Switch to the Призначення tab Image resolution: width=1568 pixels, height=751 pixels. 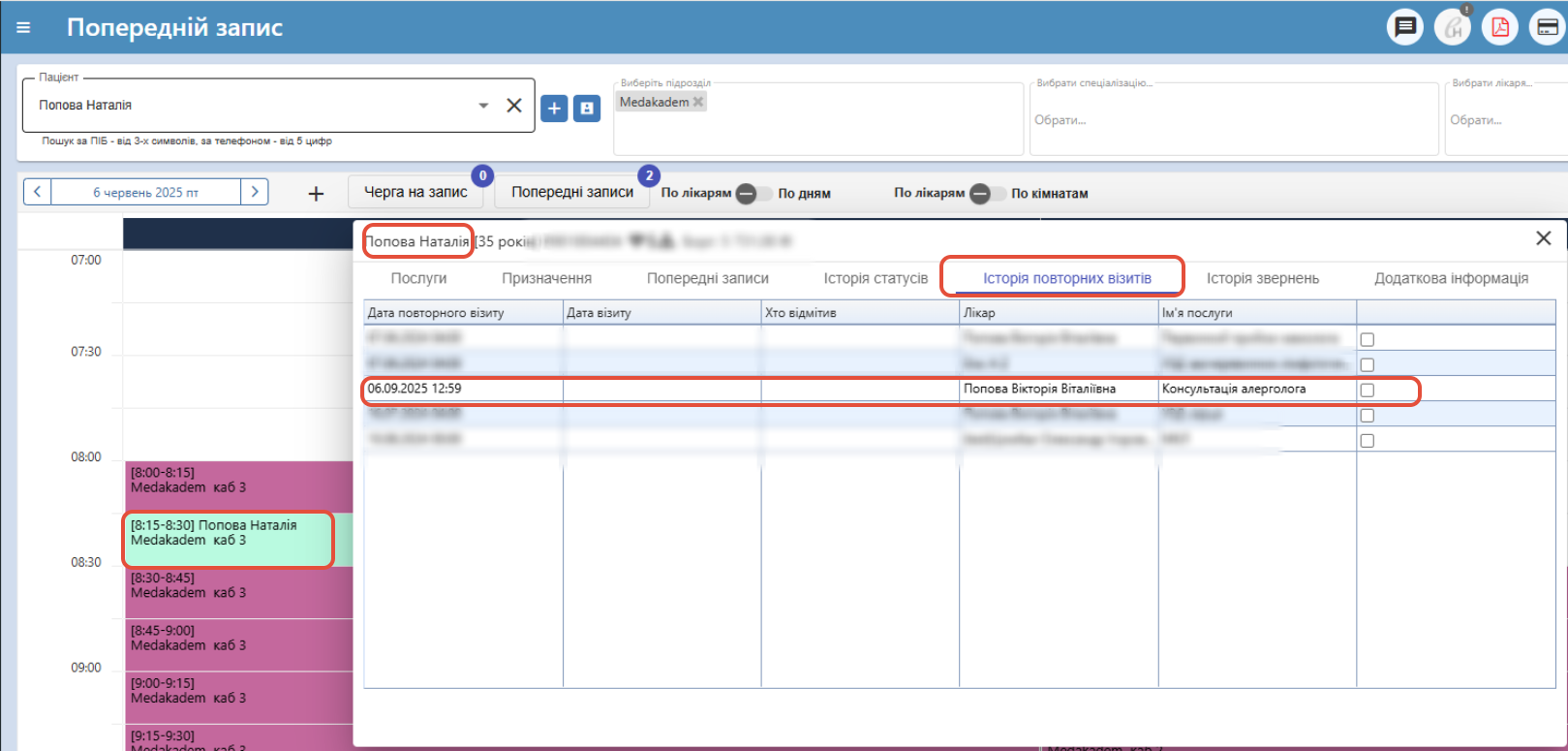(x=546, y=278)
